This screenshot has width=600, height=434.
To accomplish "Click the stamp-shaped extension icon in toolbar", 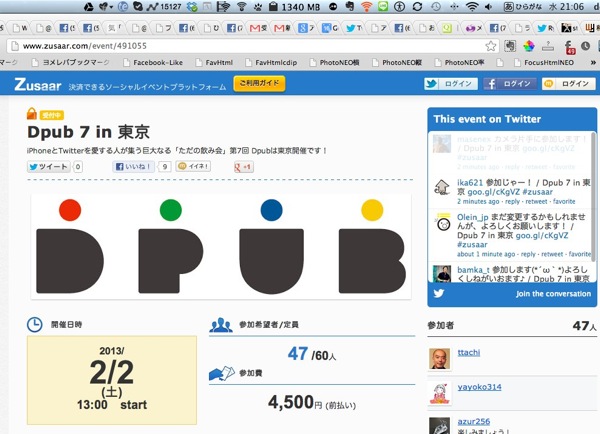I will click(x=548, y=46).
